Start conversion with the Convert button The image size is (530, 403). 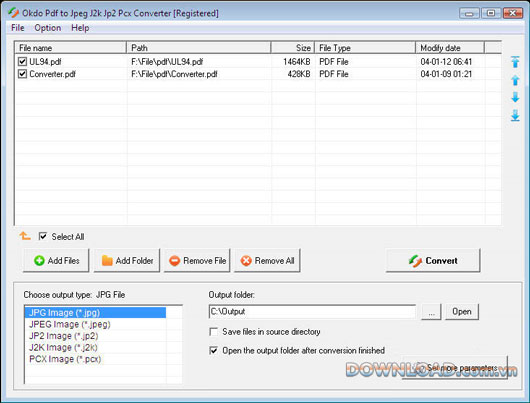(x=433, y=260)
